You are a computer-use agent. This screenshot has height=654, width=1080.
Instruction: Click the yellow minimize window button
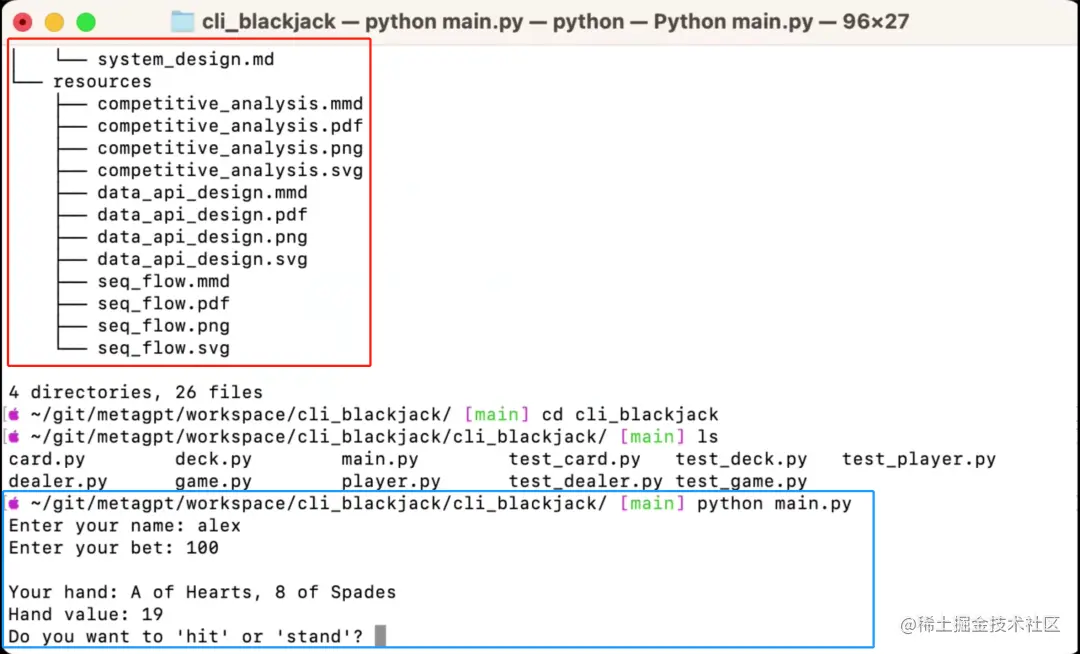[54, 22]
